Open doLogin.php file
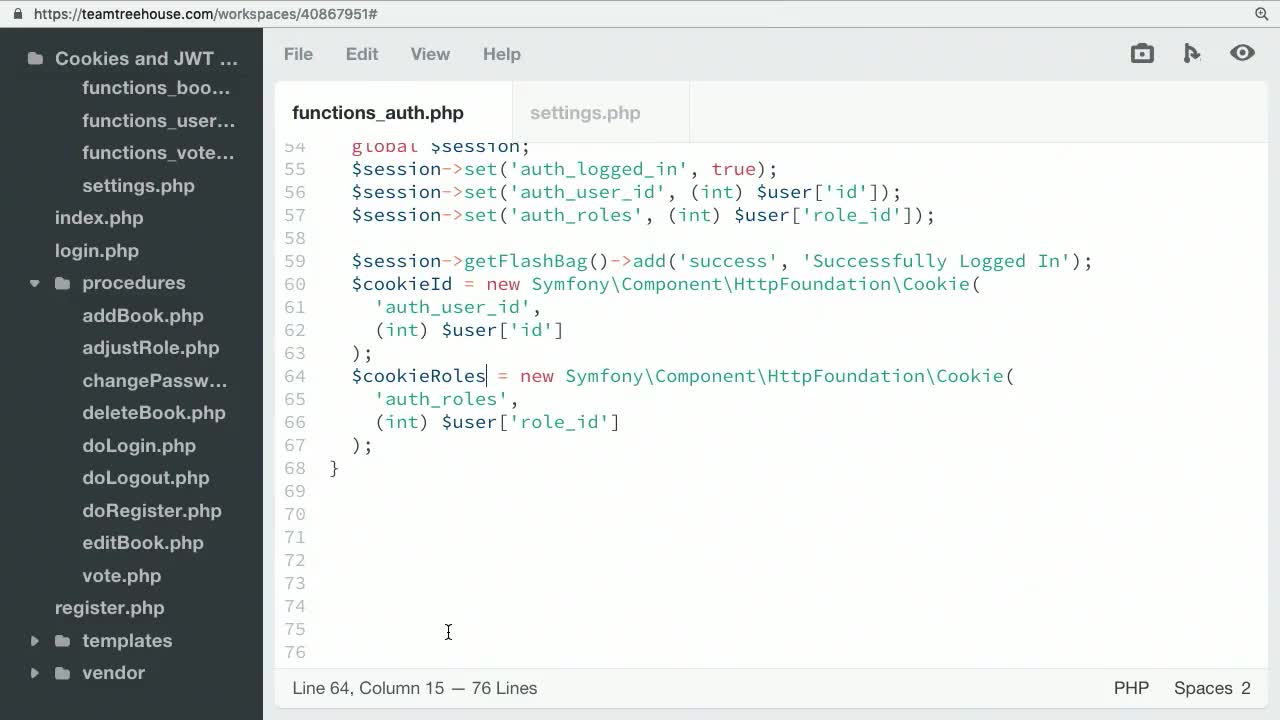The image size is (1280, 720). pos(139,446)
